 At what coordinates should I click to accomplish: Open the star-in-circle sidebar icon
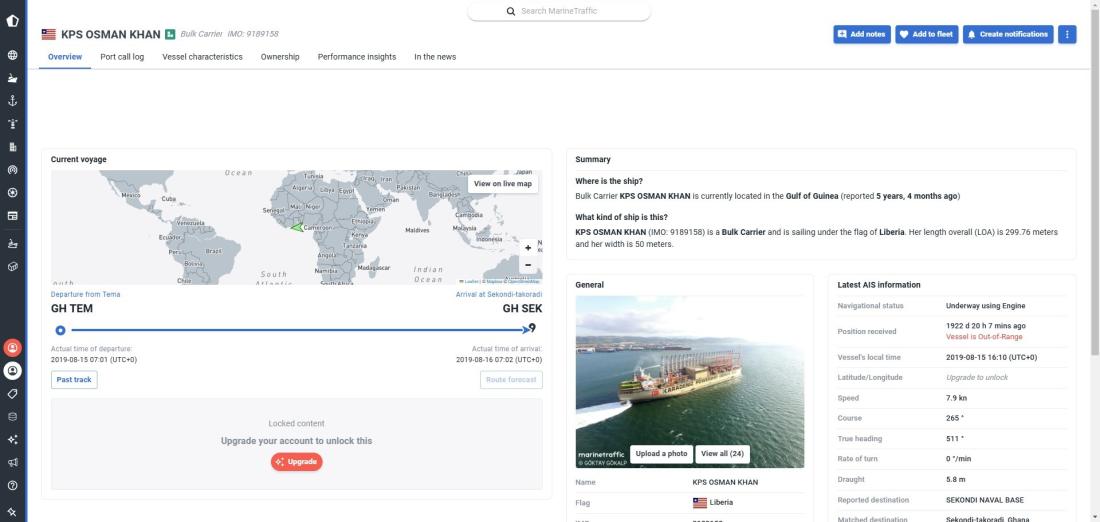[12, 192]
